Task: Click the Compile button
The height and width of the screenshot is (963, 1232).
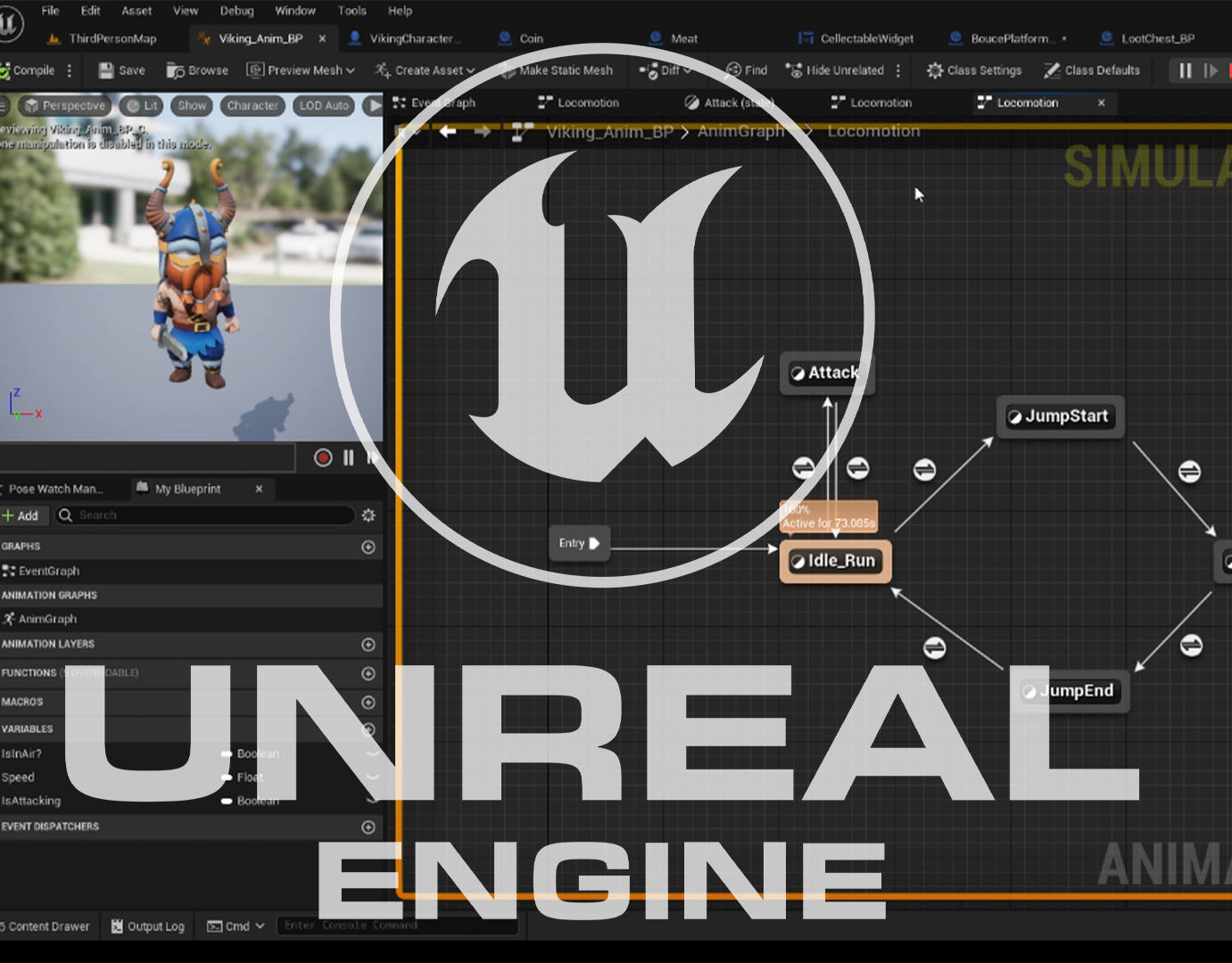Action: 28,70
